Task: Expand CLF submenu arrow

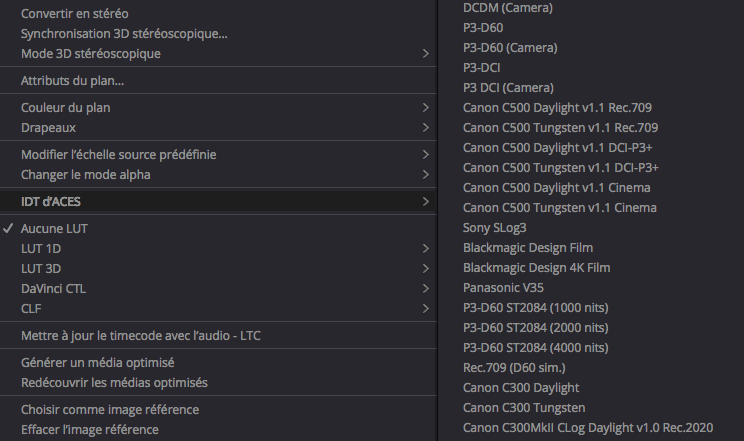Action: pos(426,309)
